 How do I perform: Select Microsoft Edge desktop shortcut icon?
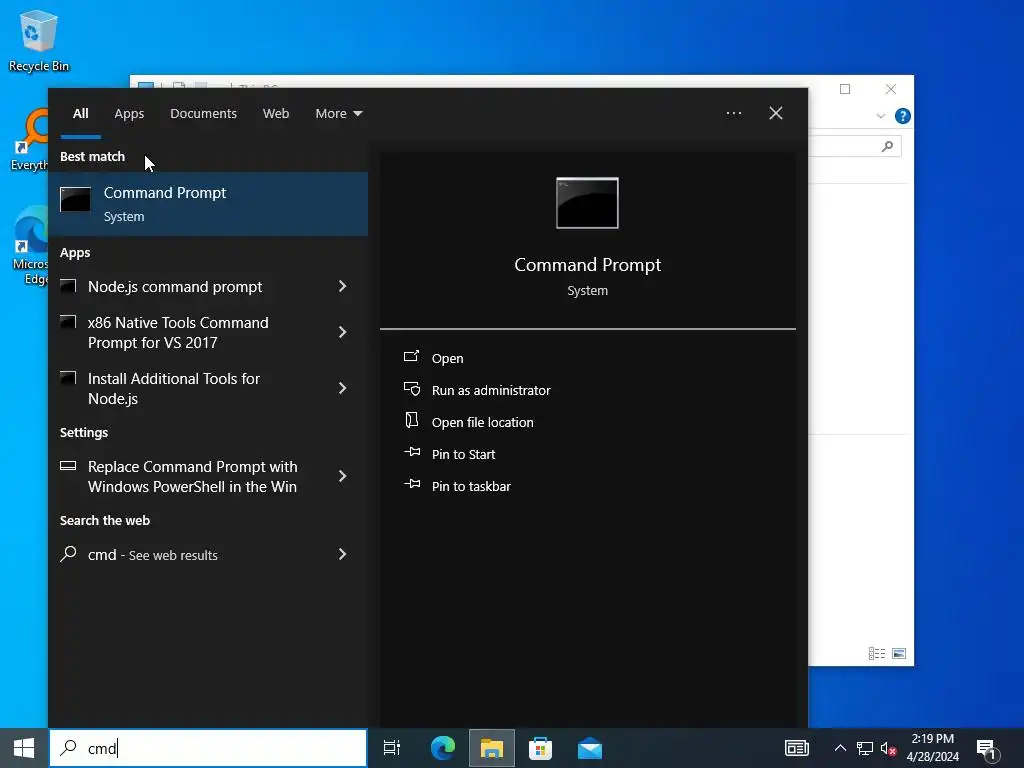[29, 246]
